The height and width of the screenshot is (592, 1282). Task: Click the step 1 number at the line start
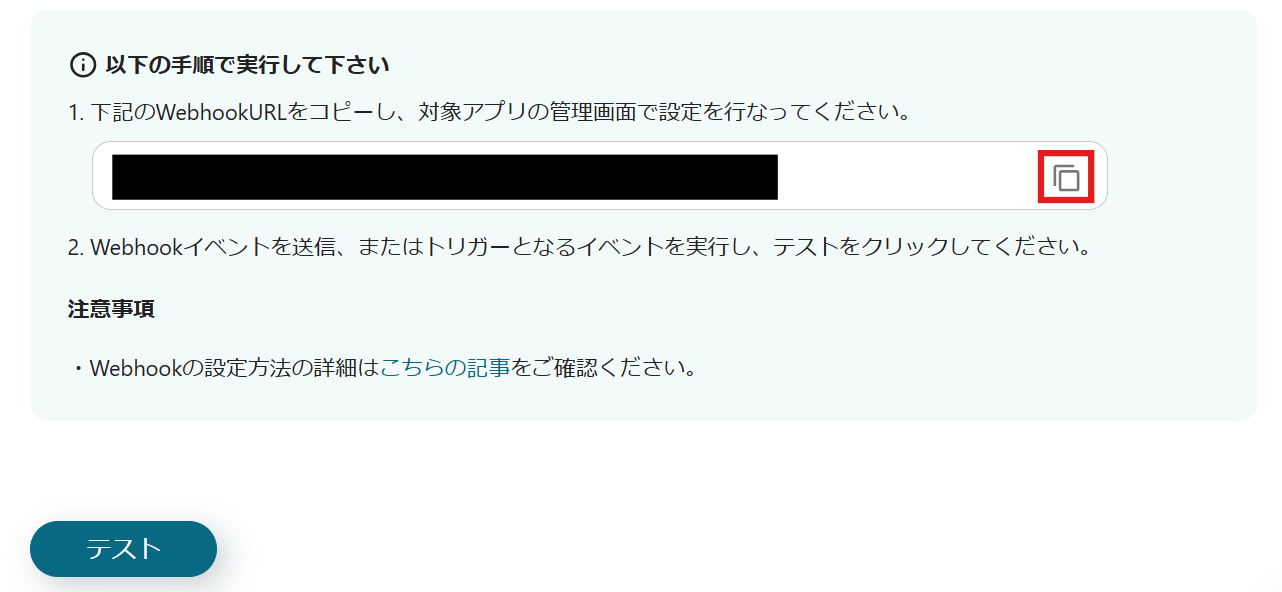[76, 113]
